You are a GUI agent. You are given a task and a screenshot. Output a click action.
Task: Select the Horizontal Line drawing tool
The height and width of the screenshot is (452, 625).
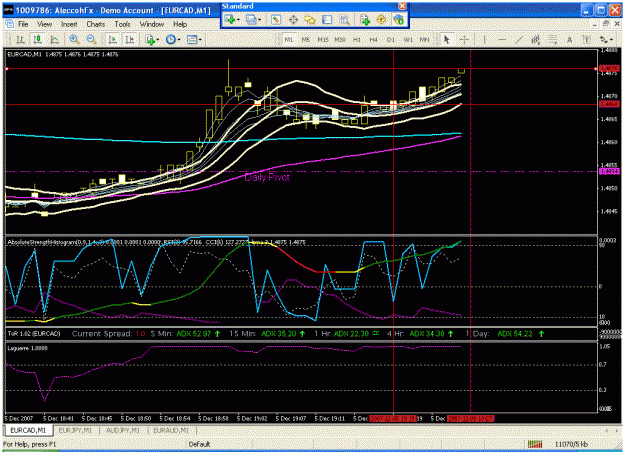502,39
